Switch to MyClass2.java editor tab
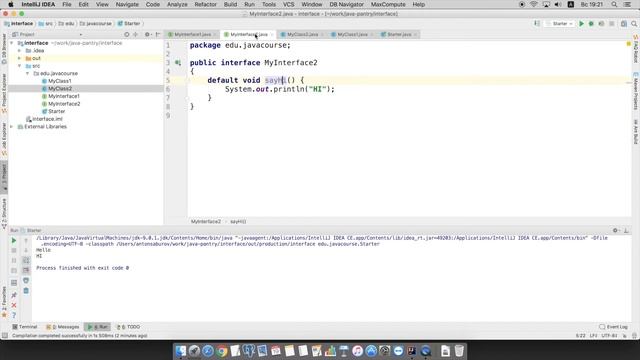The width and height of the screenshot is (640, 360). [302, 35]
